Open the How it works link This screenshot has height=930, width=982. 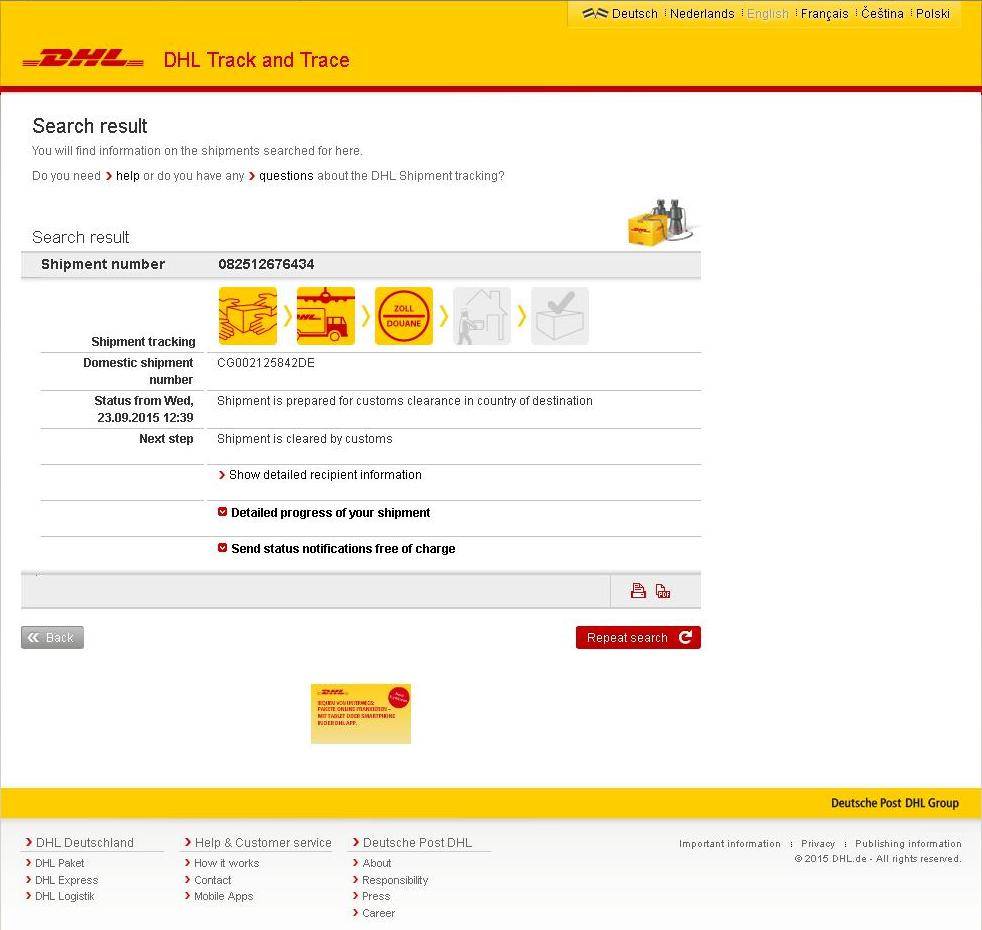tap(227, 863)
